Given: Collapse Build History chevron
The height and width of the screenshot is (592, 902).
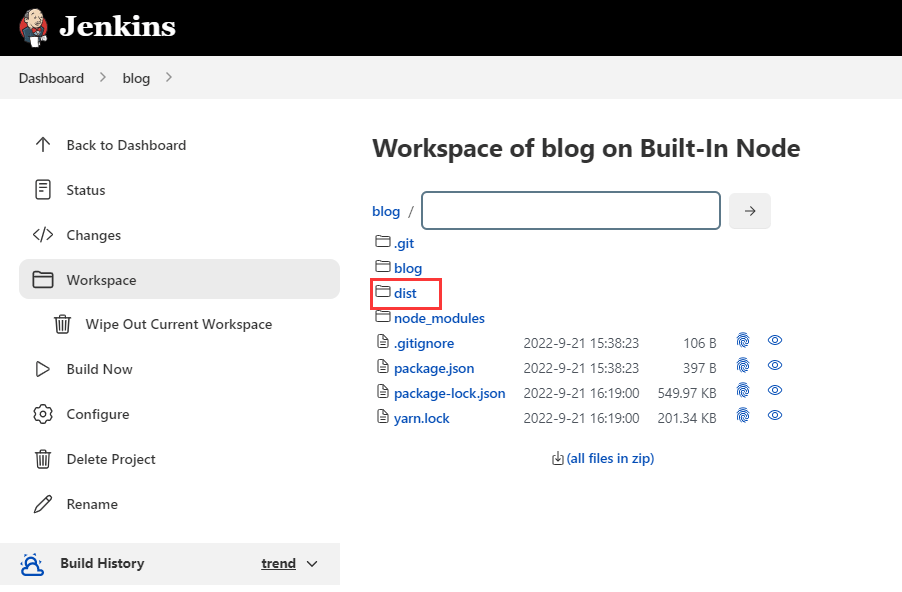Looking at the screenshot, I should pyautogui.click(x=312, y=564).
